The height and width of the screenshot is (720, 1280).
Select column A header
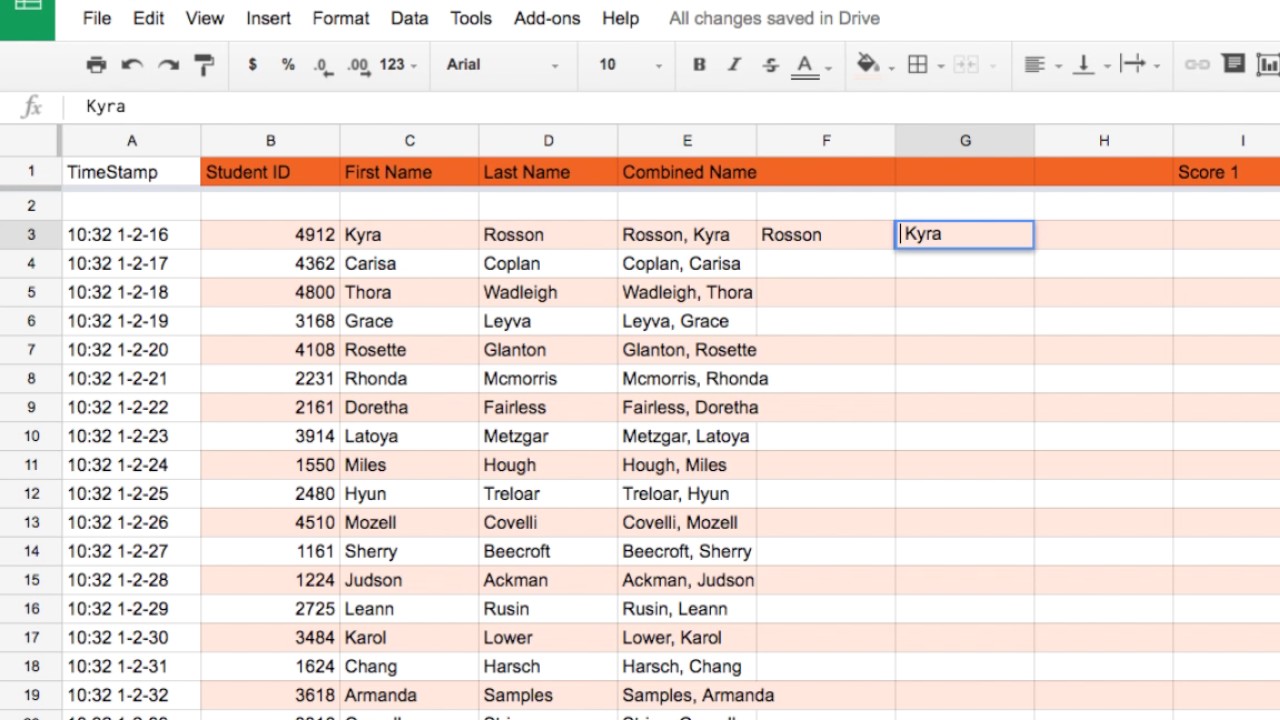coord(131,141)
